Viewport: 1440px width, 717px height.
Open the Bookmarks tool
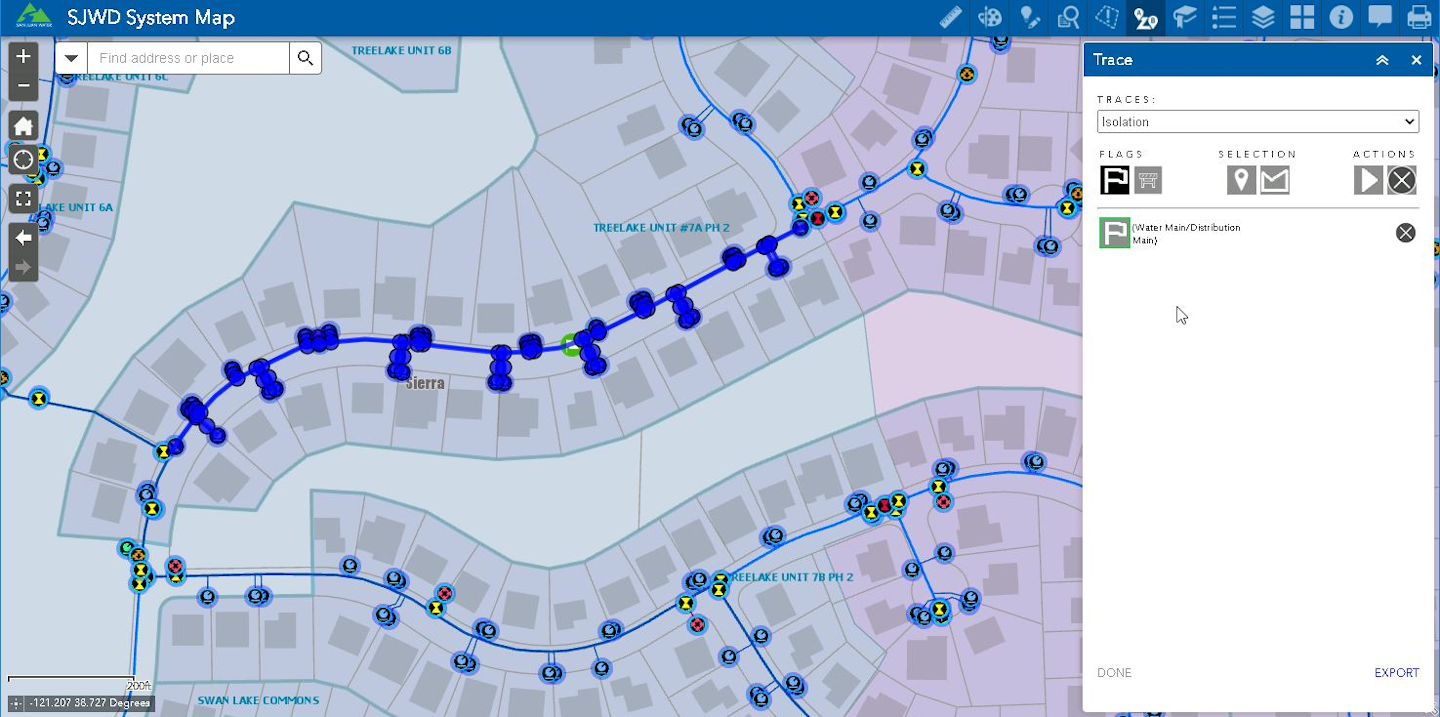point(1184,17)
